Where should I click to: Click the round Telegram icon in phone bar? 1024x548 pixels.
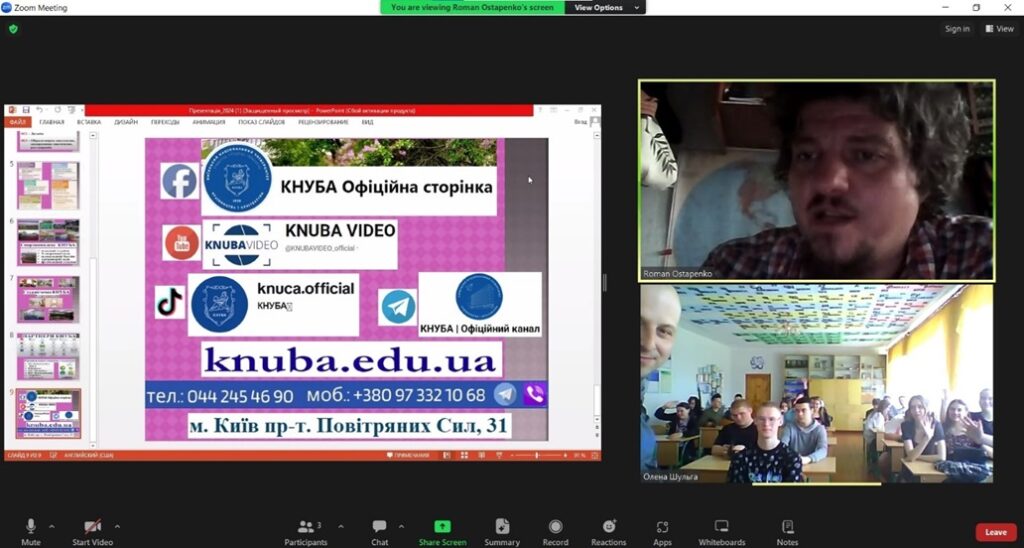tap(505, 395)
